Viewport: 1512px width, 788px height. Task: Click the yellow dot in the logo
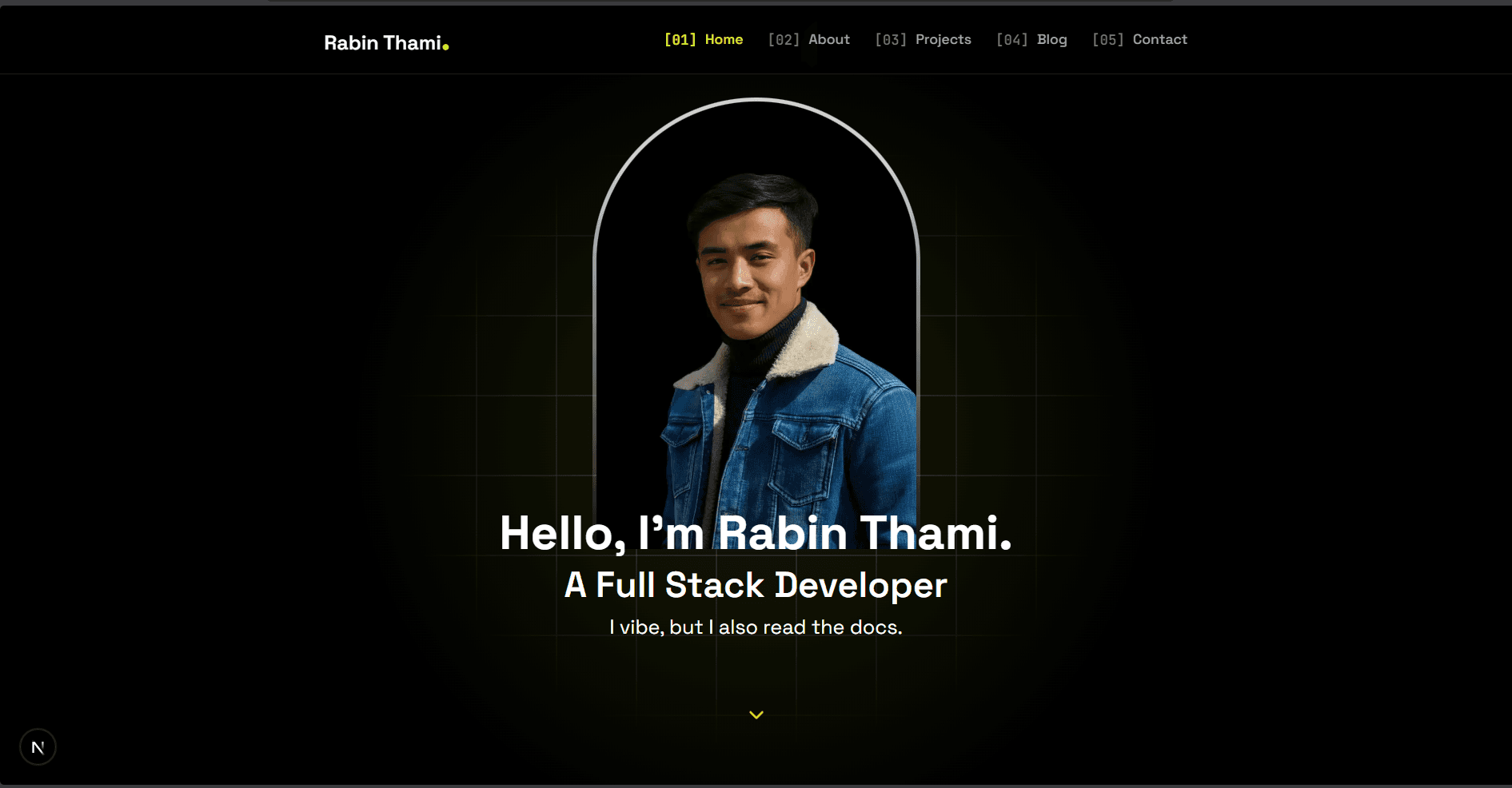point(447,46)
